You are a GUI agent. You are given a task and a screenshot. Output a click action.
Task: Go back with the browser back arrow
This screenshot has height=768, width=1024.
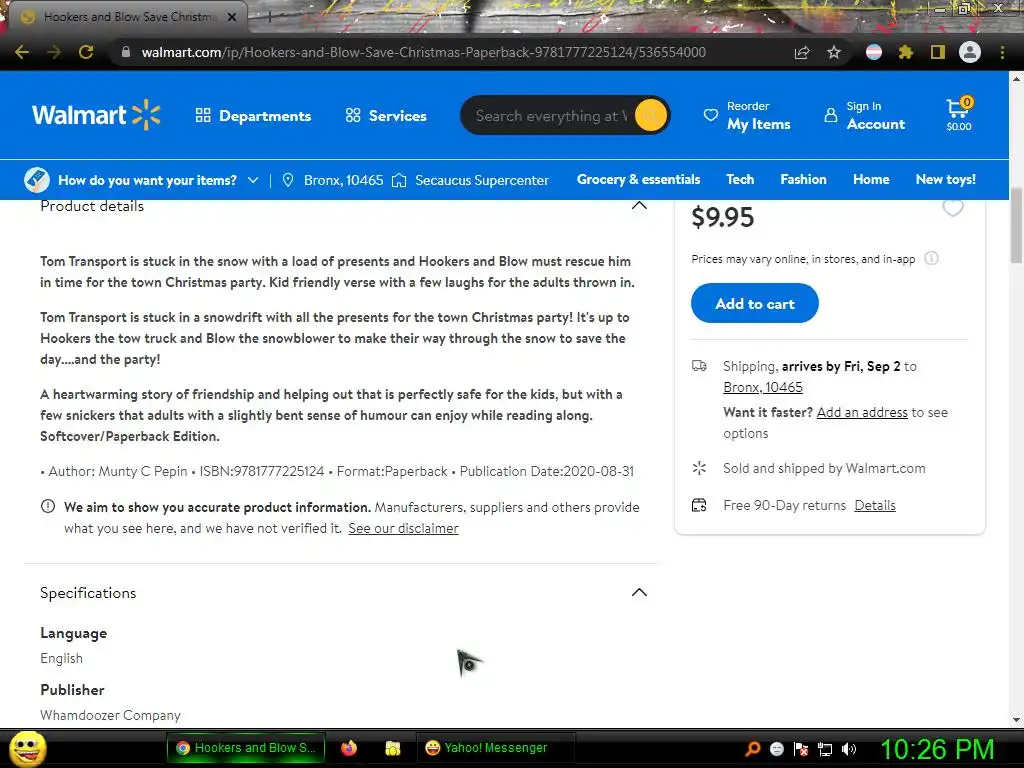pyautogui.click(x=22, y=52)
